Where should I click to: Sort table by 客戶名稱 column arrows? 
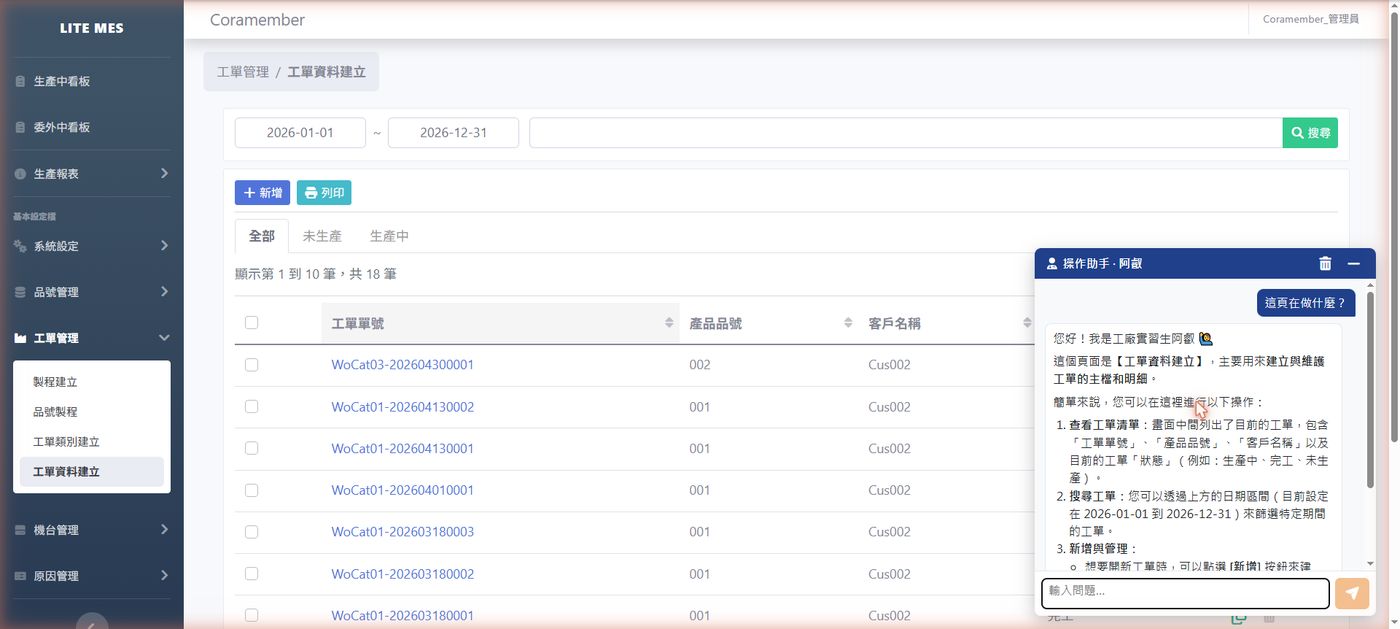1027,323
